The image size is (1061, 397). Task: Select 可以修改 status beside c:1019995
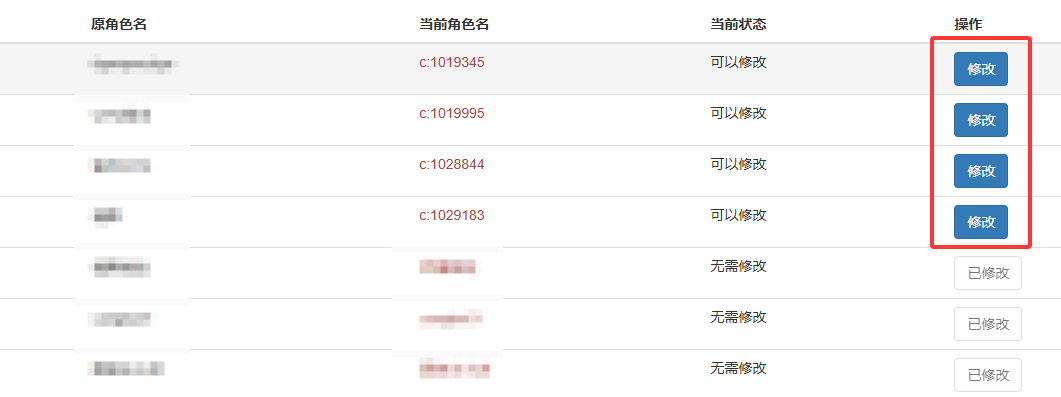pyautogui.click(x=738, y=113)
